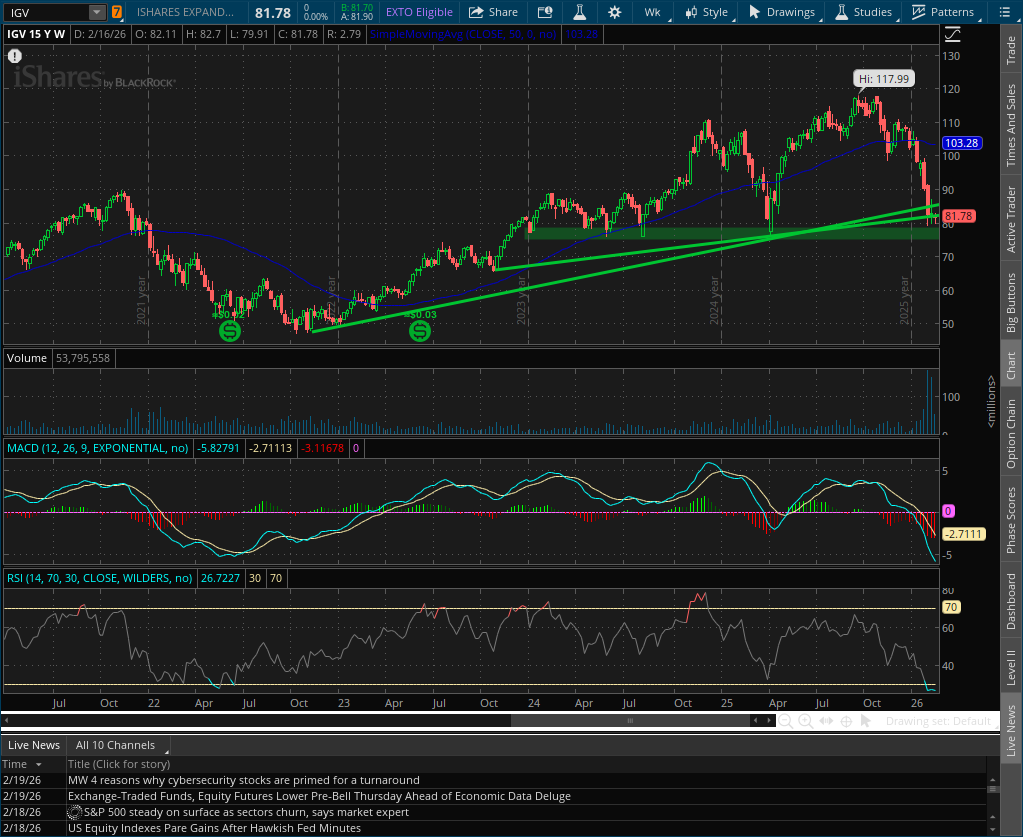
Task: Click the price axis scale icon
Action: [x=952, y=34]
